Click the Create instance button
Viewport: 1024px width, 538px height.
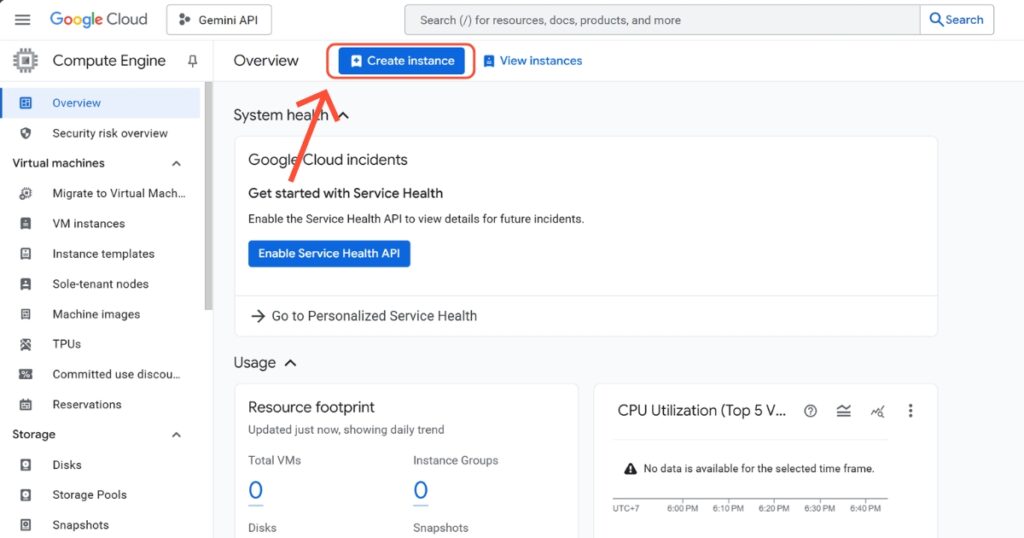pos(401,61)
